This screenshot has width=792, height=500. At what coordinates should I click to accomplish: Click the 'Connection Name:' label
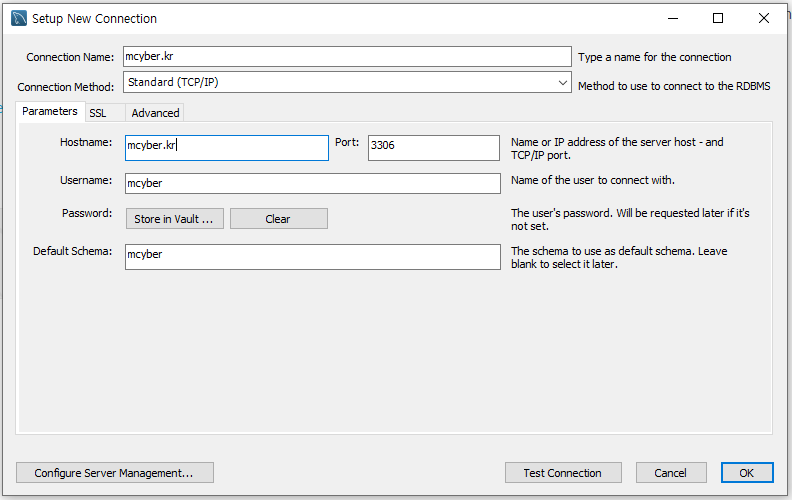point(70,57)
